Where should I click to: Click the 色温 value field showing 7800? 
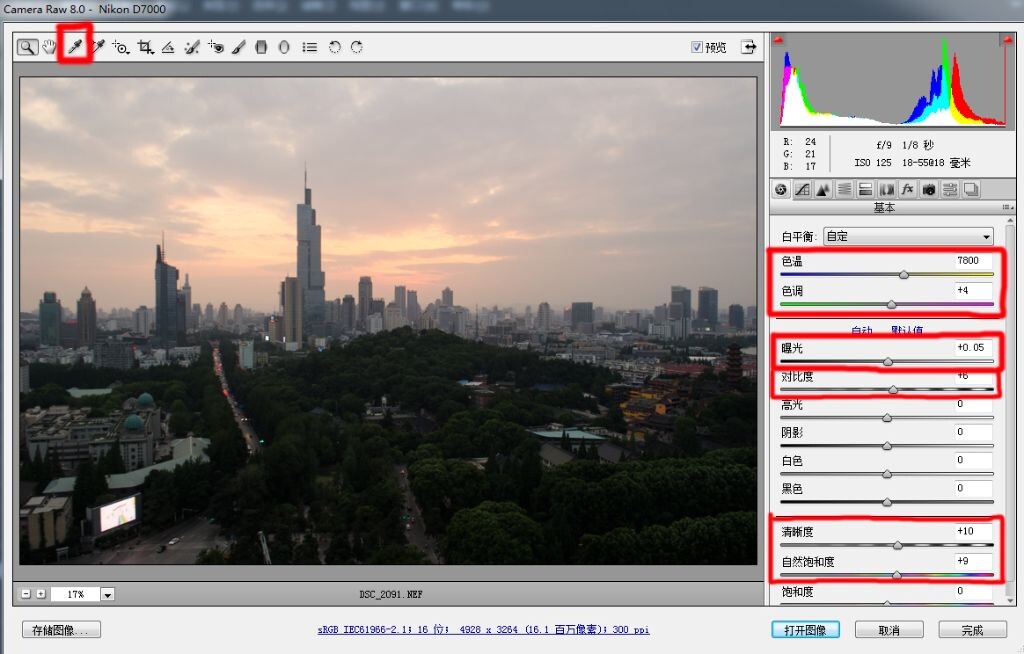[x=973, y=261]
